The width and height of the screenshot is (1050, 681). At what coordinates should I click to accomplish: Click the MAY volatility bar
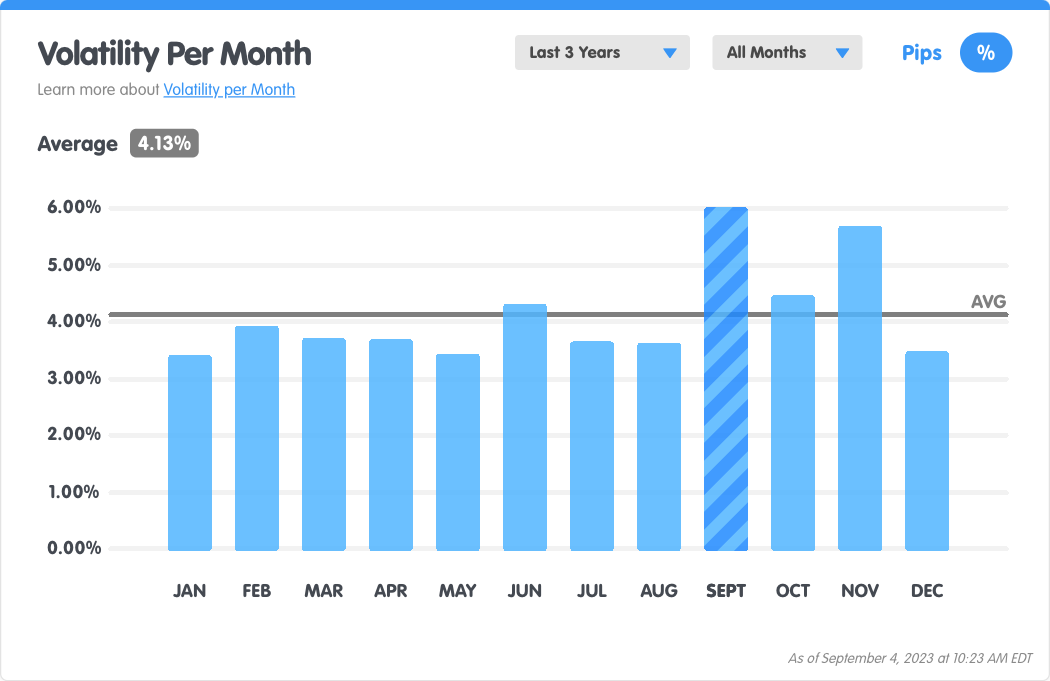coord(458,453)
